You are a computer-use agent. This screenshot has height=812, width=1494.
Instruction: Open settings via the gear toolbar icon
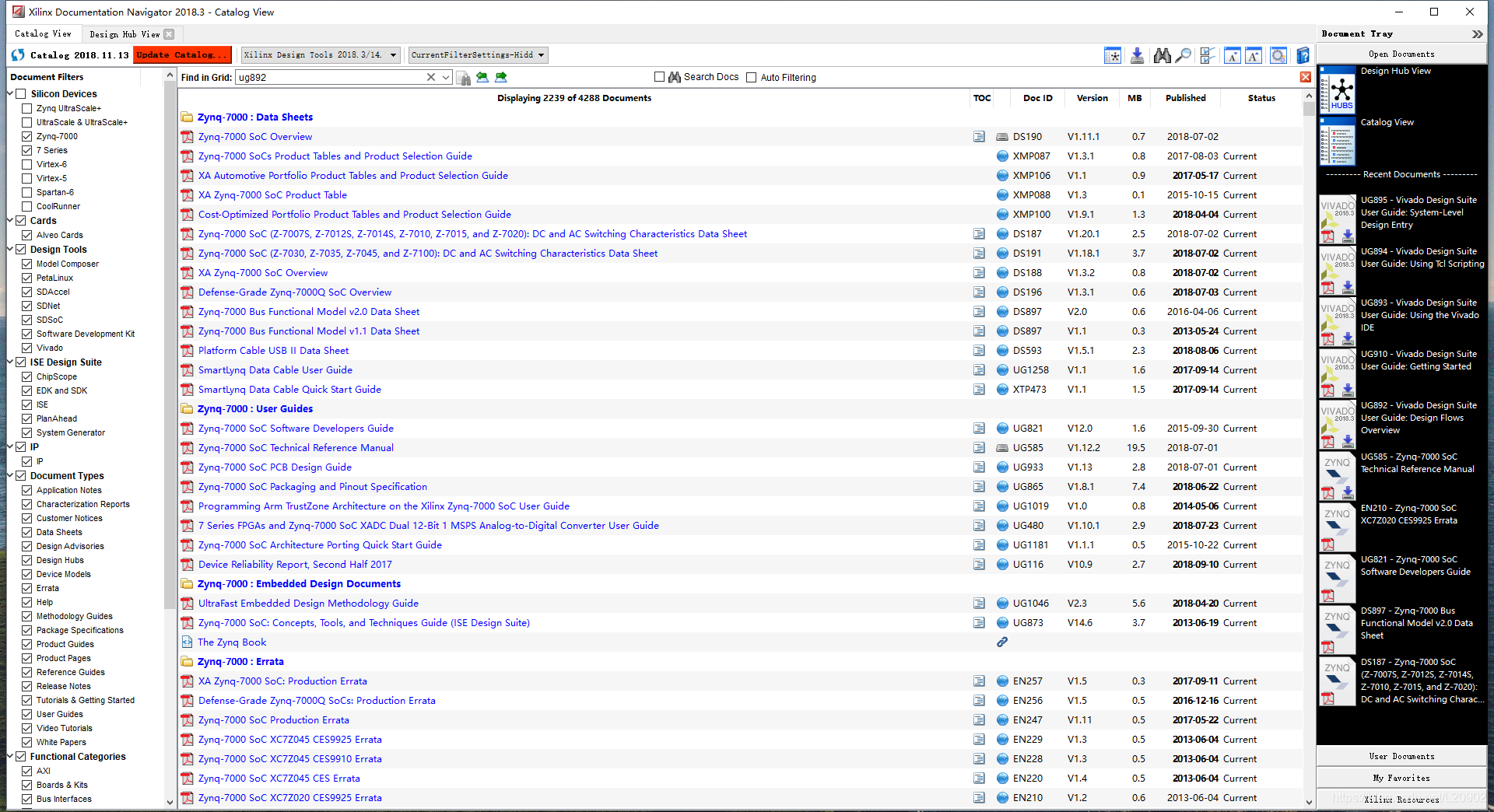[x=1278, y=55]
